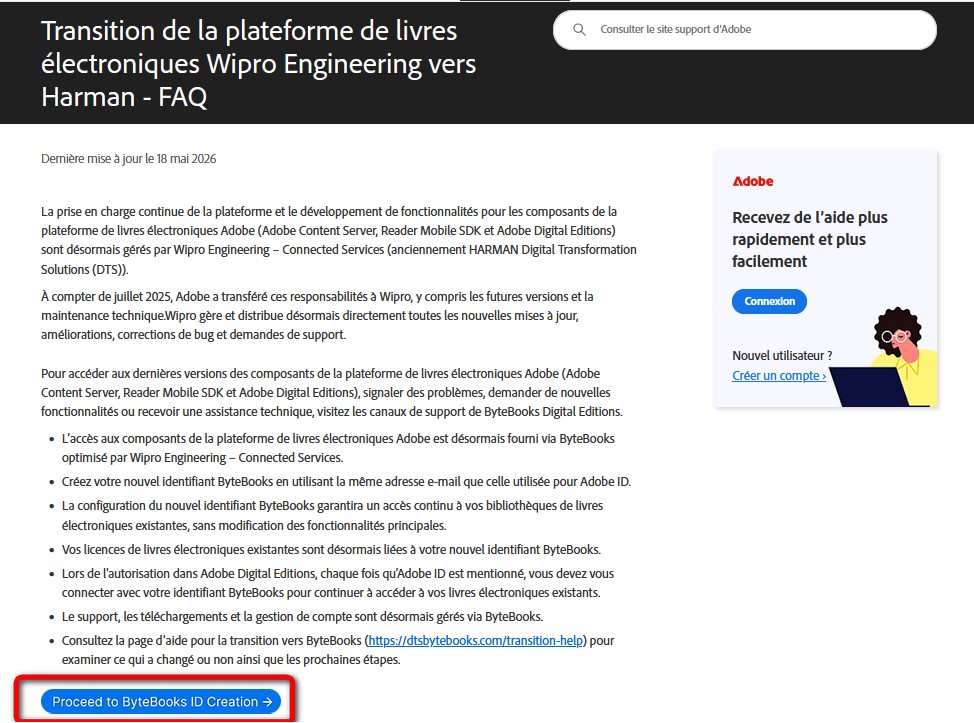
Task: Click bullet 'La configuration du nouvel identifiant ByteBooks'
Action: coord(332,516)
